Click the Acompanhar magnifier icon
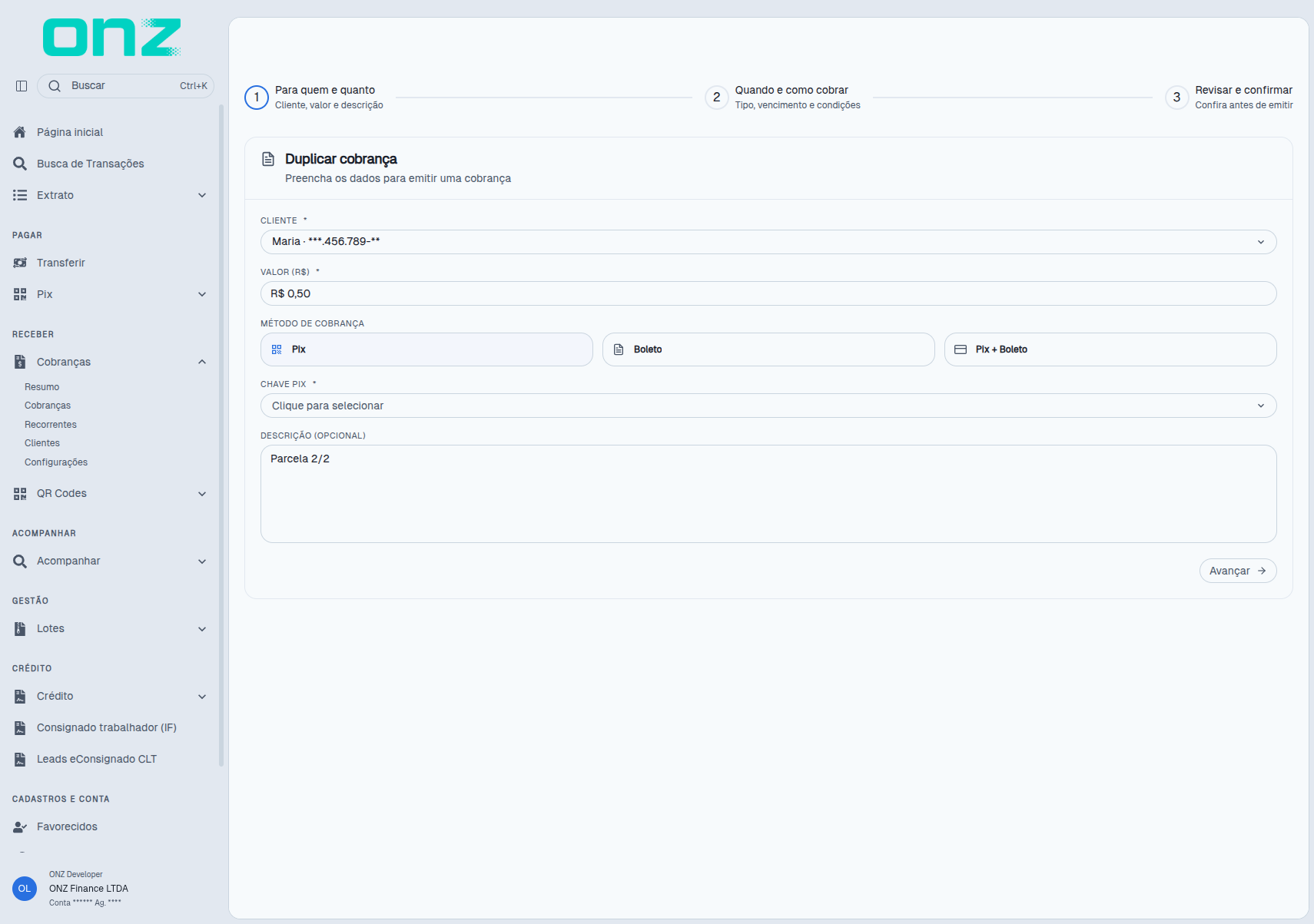Screen dimensions: 1314x924 tap(20, 561)
